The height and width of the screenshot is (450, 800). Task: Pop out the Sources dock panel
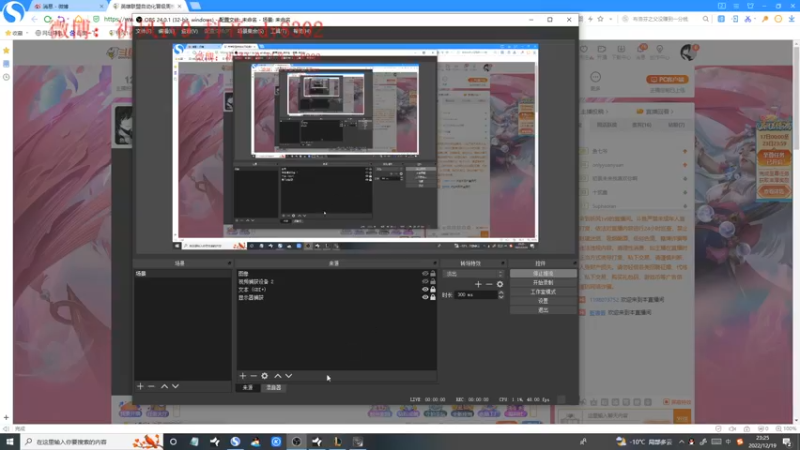pos(435,263)
